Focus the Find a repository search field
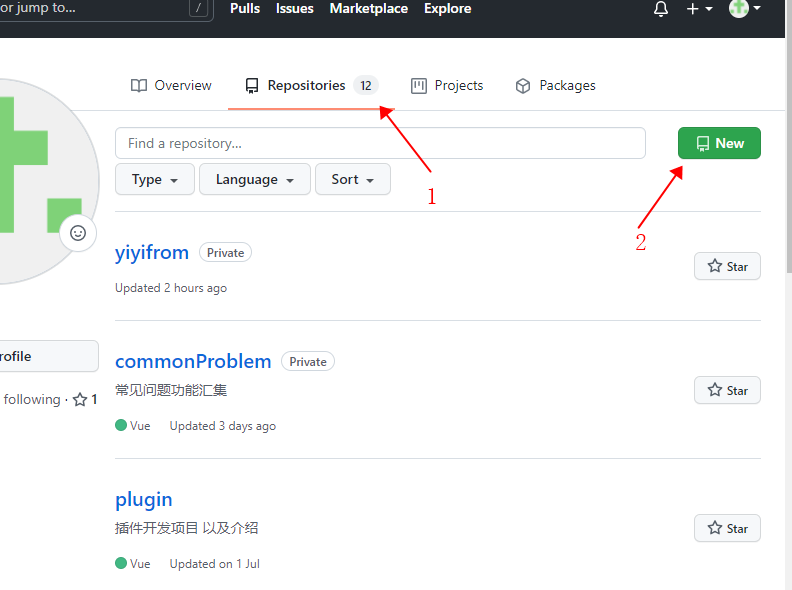 click(x=380, y=143)
